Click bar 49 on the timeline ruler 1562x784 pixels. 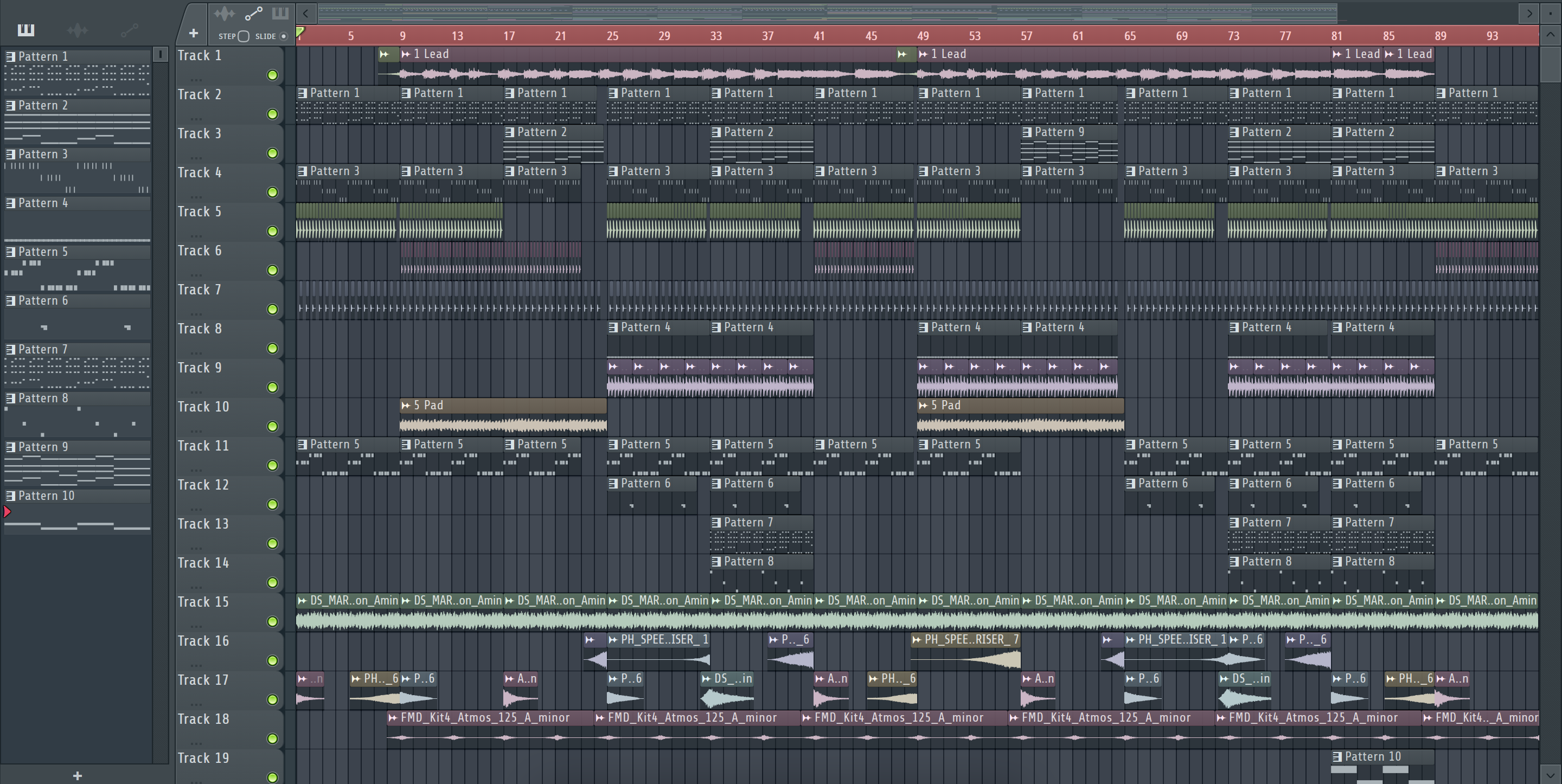923,36
